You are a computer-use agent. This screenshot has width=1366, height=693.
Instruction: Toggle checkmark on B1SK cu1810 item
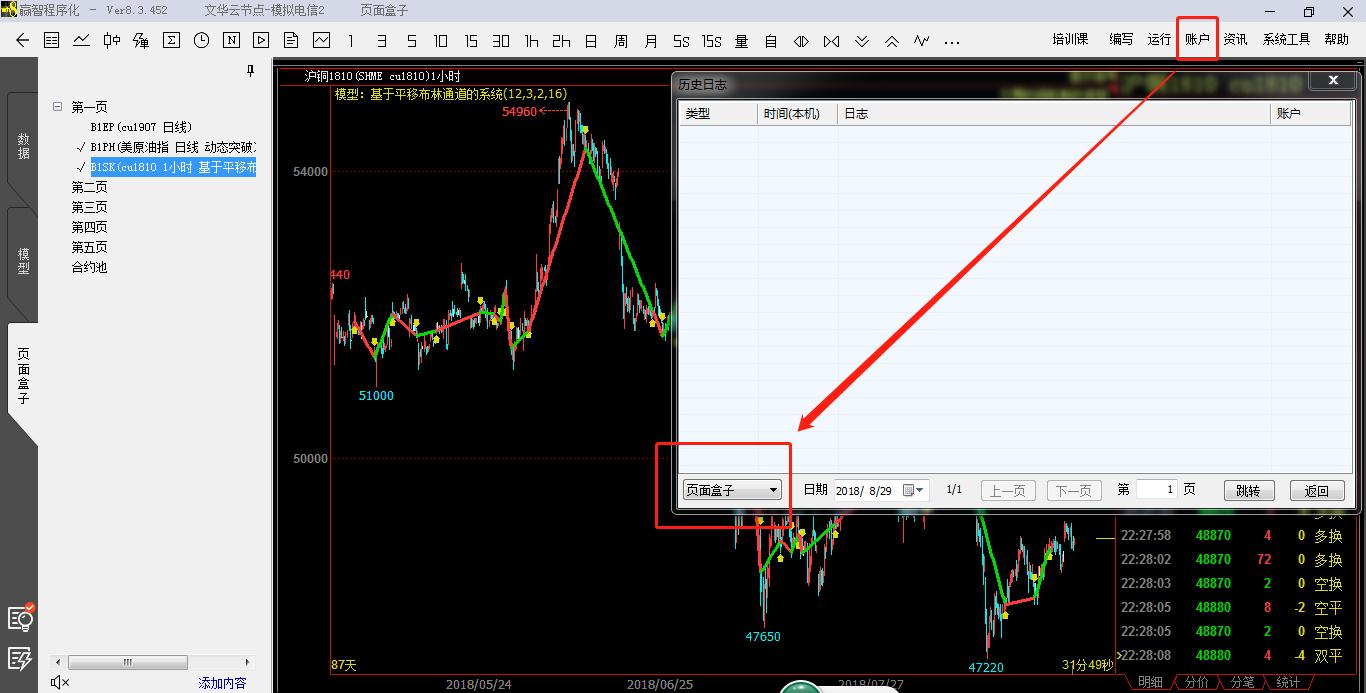click(x=80, y=167)
